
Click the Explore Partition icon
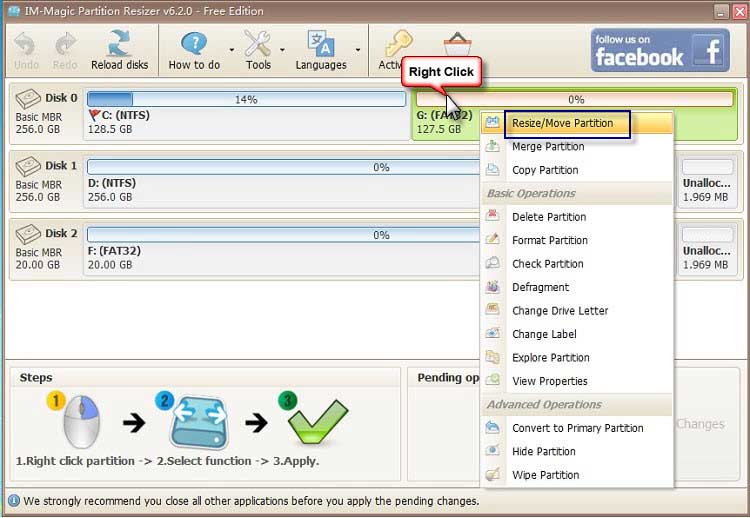[x=492, y=356]
